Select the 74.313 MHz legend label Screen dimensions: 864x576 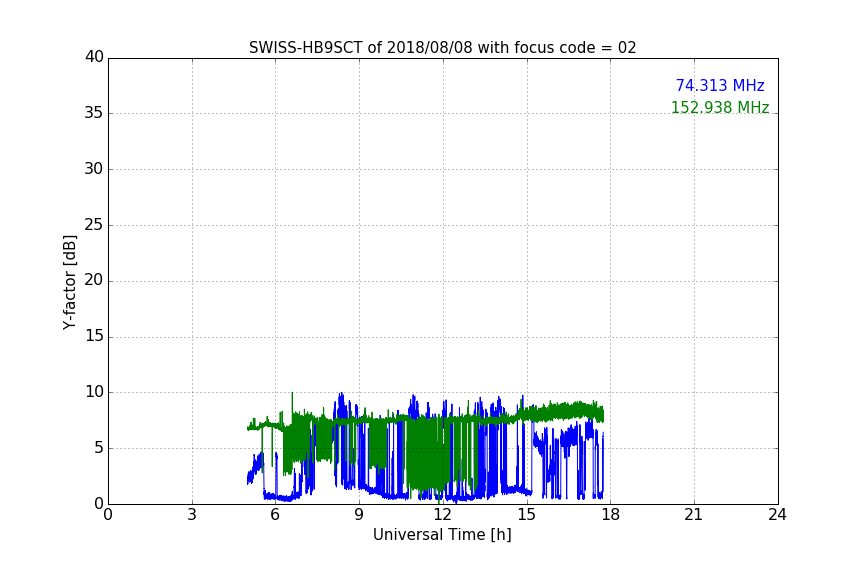pos(720,86)
